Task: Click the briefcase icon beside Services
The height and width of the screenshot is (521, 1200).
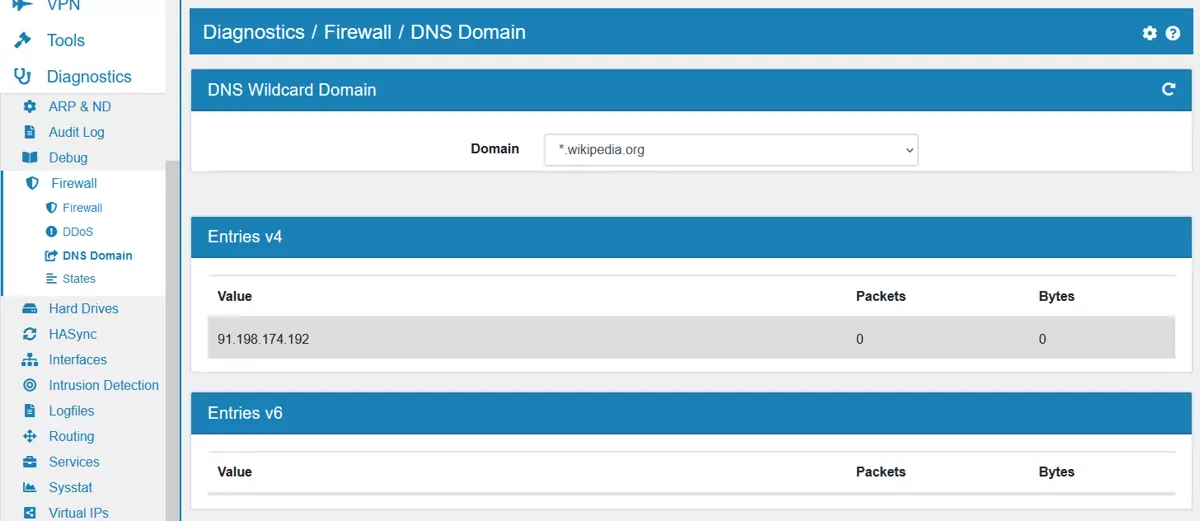Action: pyautogui.click(x=30, y=462)
